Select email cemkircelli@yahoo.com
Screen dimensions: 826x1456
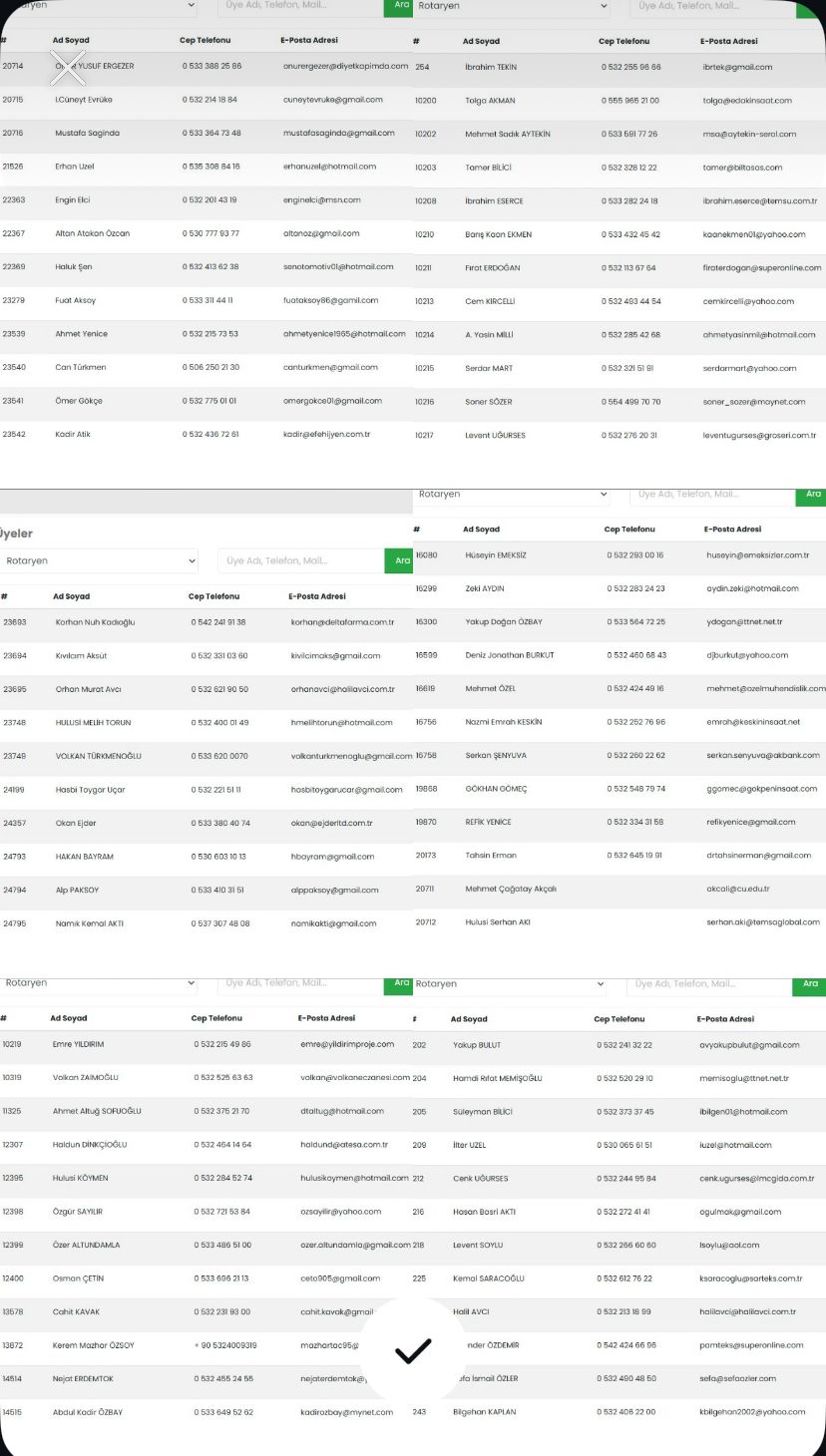[746, 301]
